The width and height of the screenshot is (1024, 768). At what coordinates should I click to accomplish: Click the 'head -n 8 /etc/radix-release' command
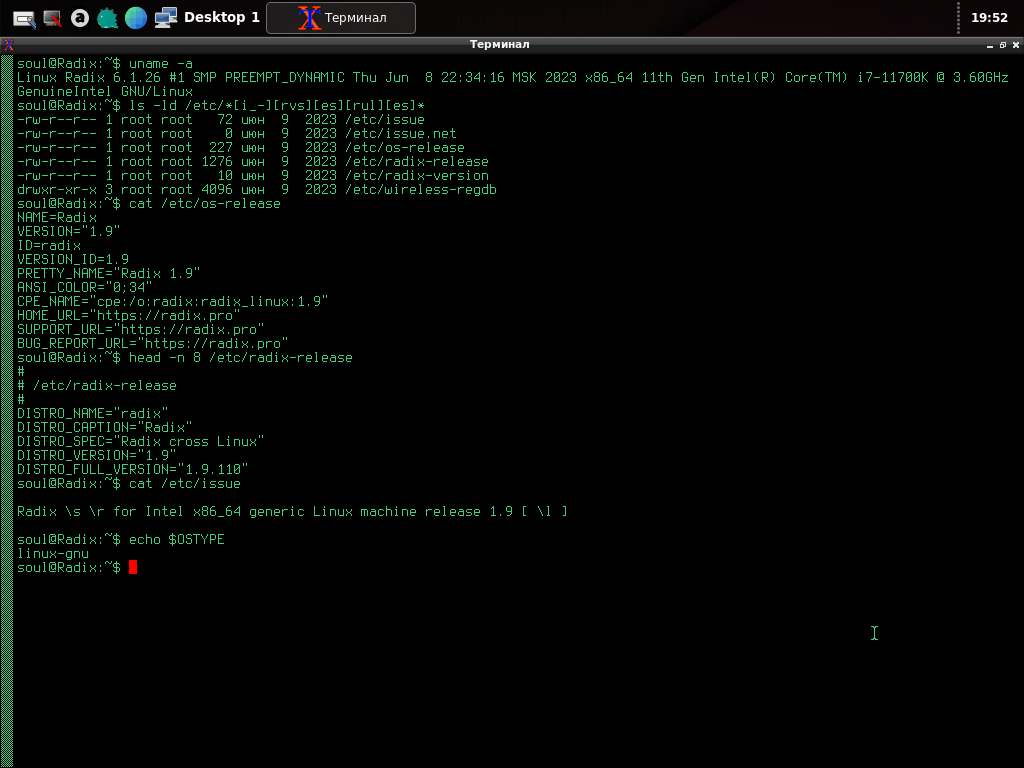coord(240,358)
